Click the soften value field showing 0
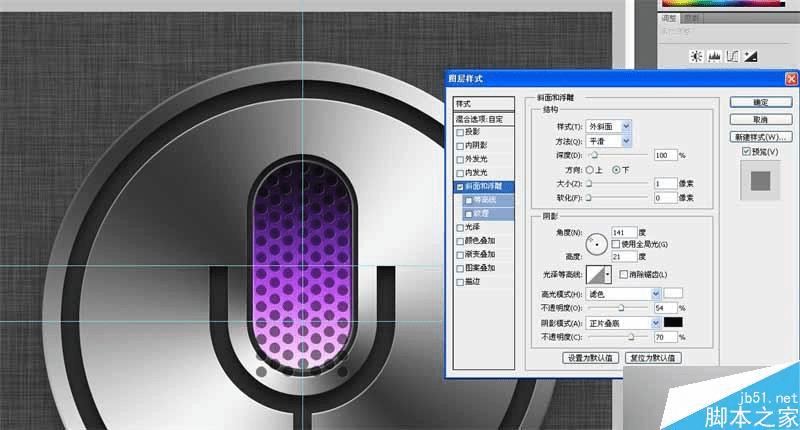The width and height of the screenshot is (800, 430). 665,197
